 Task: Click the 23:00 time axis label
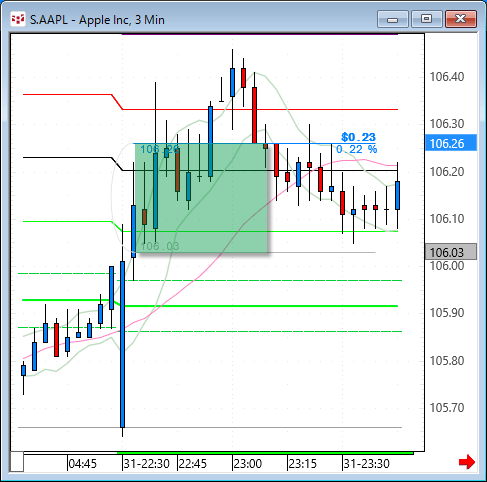click(x=248, y=464)
